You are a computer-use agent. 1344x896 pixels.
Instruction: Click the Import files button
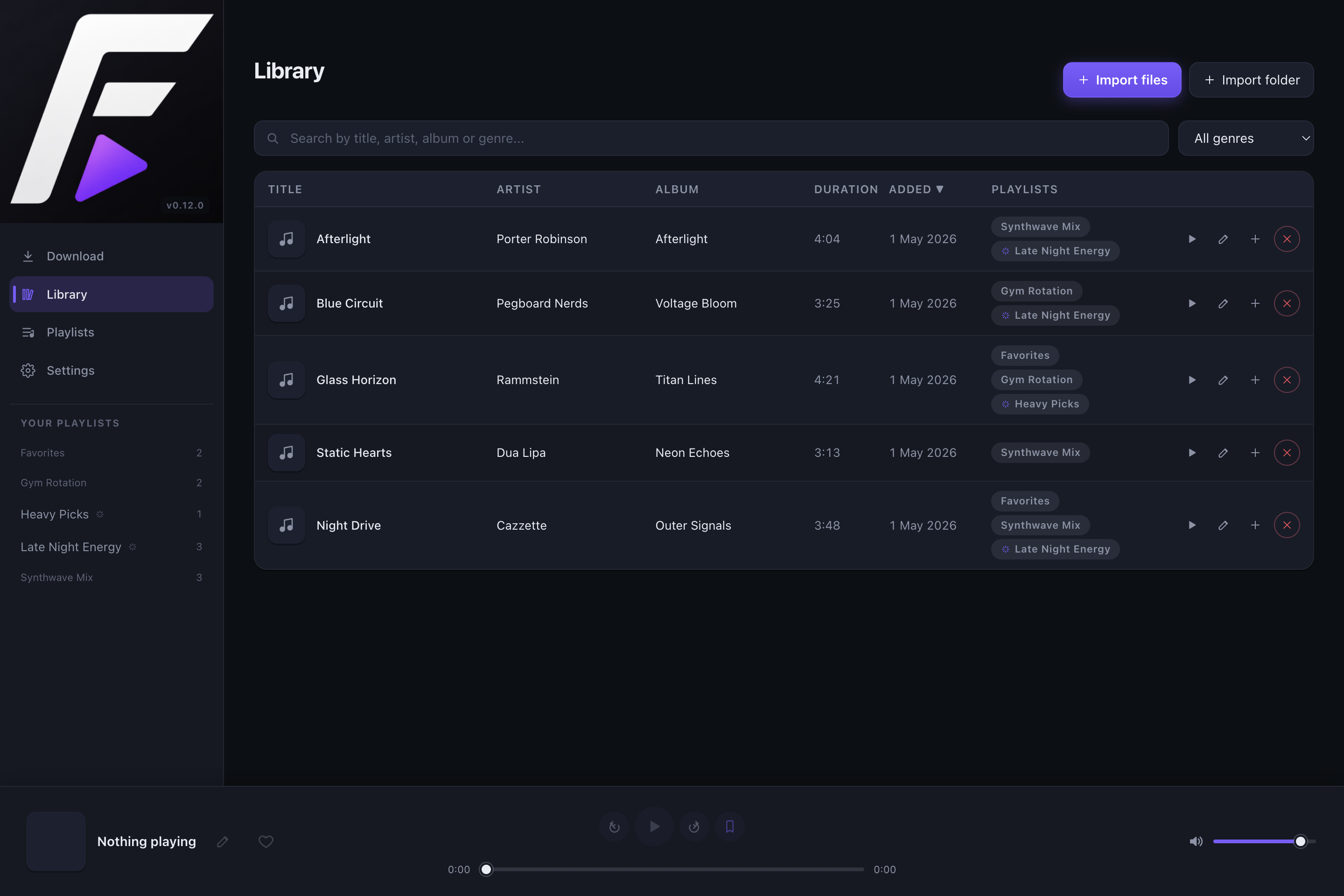coord(1122,80)
